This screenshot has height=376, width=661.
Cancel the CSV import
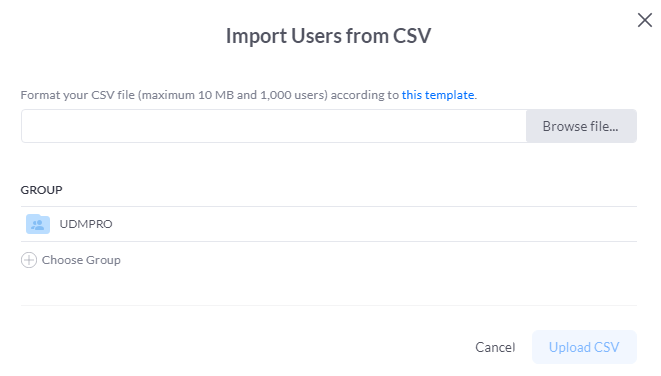coord(495,347)
